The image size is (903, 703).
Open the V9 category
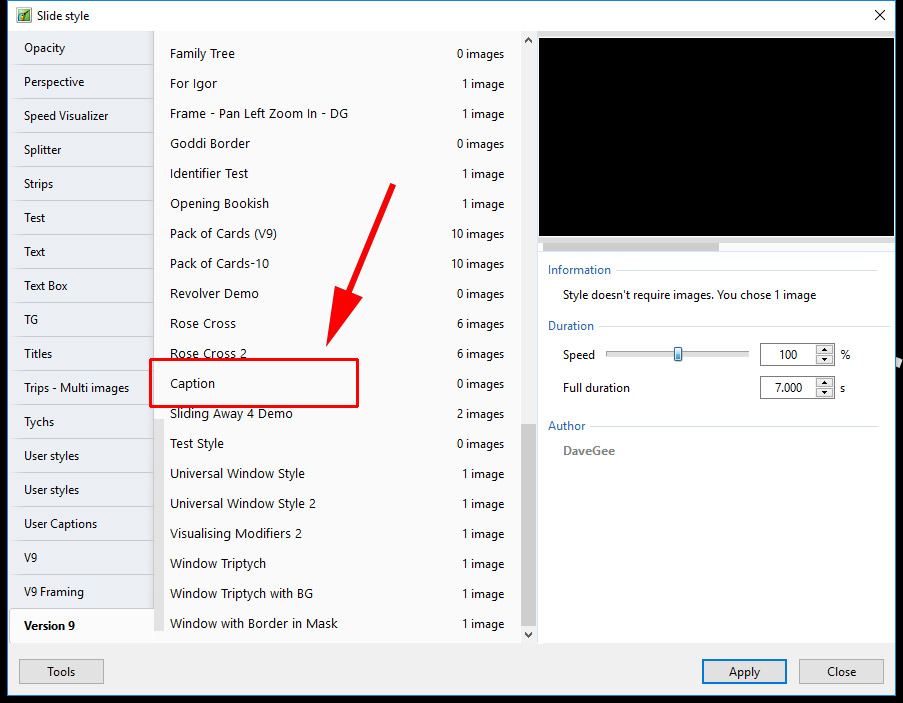pyautogui.click(x=81, y=557)
